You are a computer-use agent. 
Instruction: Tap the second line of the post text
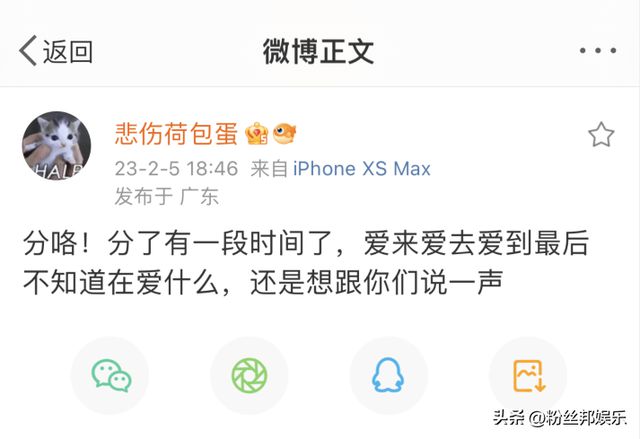[x=263, y=282]
